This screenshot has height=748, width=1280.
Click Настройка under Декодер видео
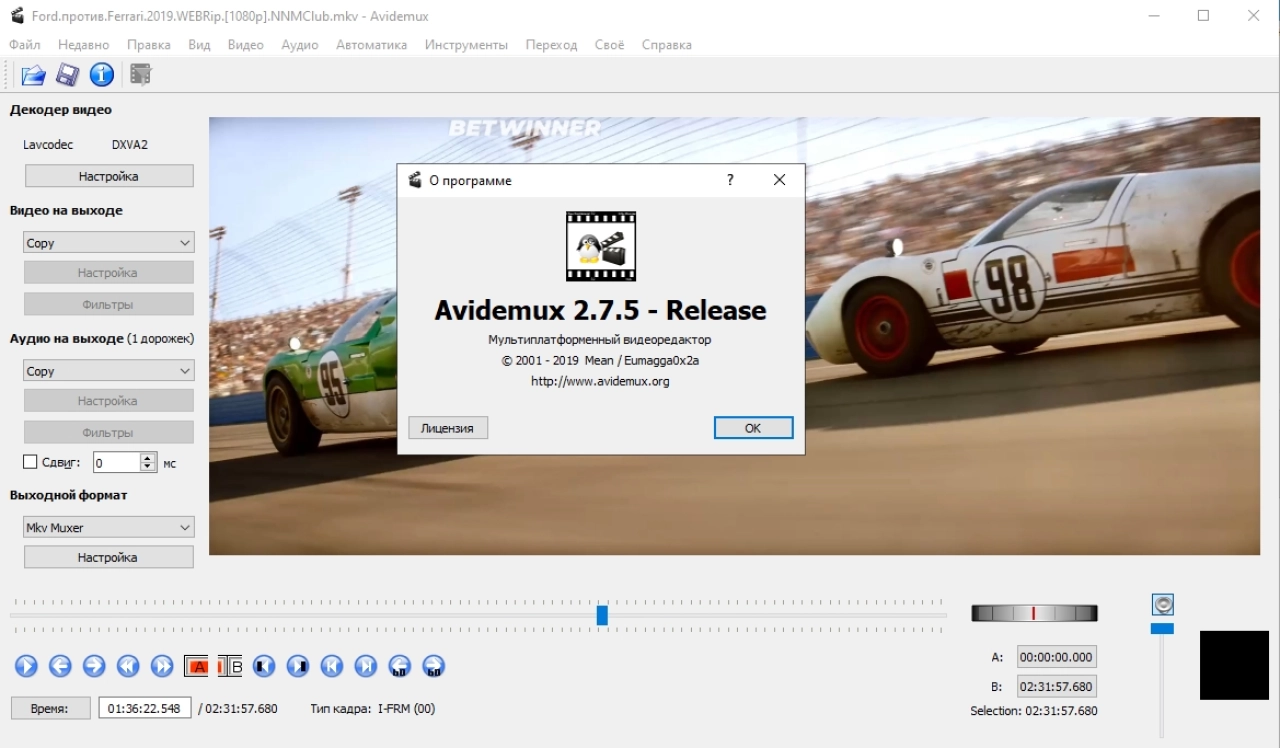click(x=109, y=176)
